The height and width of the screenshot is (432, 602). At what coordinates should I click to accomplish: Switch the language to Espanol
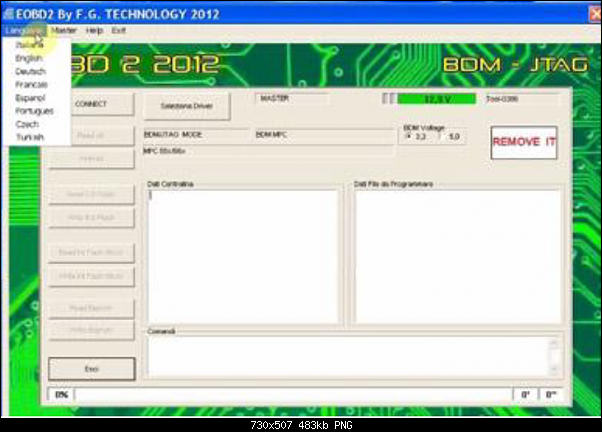coord(30,98)
